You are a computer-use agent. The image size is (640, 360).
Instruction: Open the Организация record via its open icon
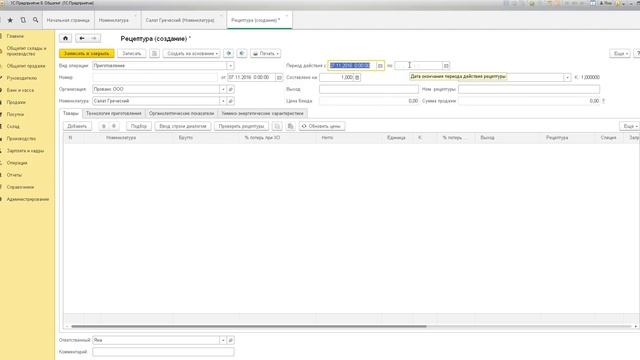tap(231, 89)
